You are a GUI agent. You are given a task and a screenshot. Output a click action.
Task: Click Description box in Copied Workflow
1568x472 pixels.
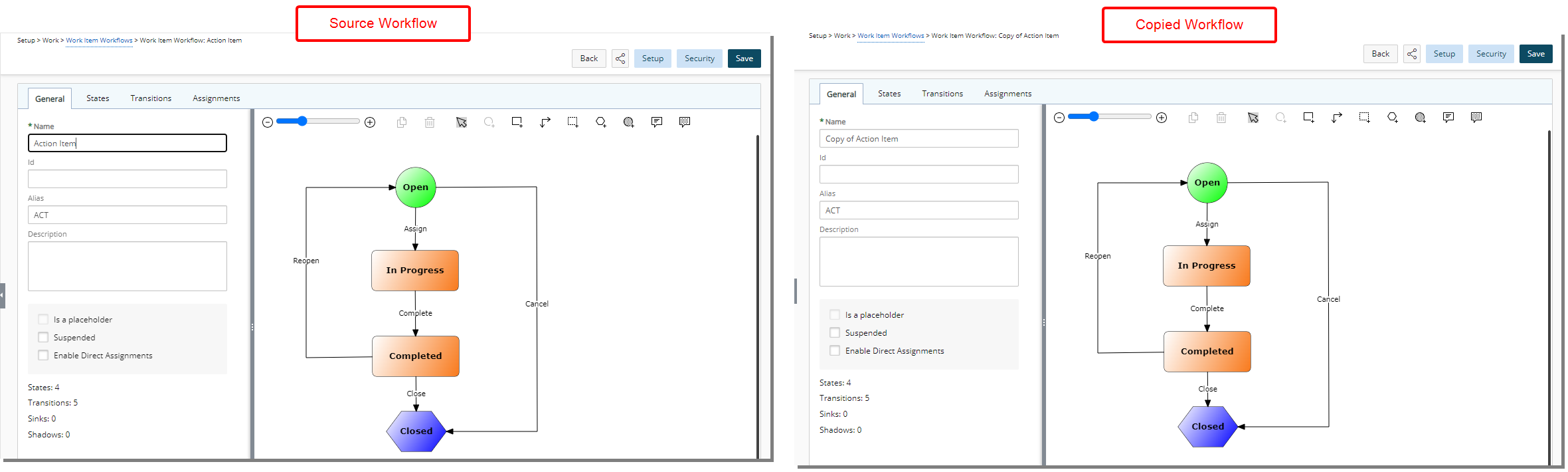919,262
